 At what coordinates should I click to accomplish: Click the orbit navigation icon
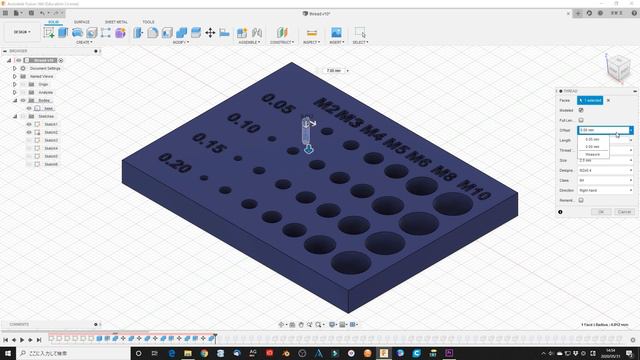point(281,324)
